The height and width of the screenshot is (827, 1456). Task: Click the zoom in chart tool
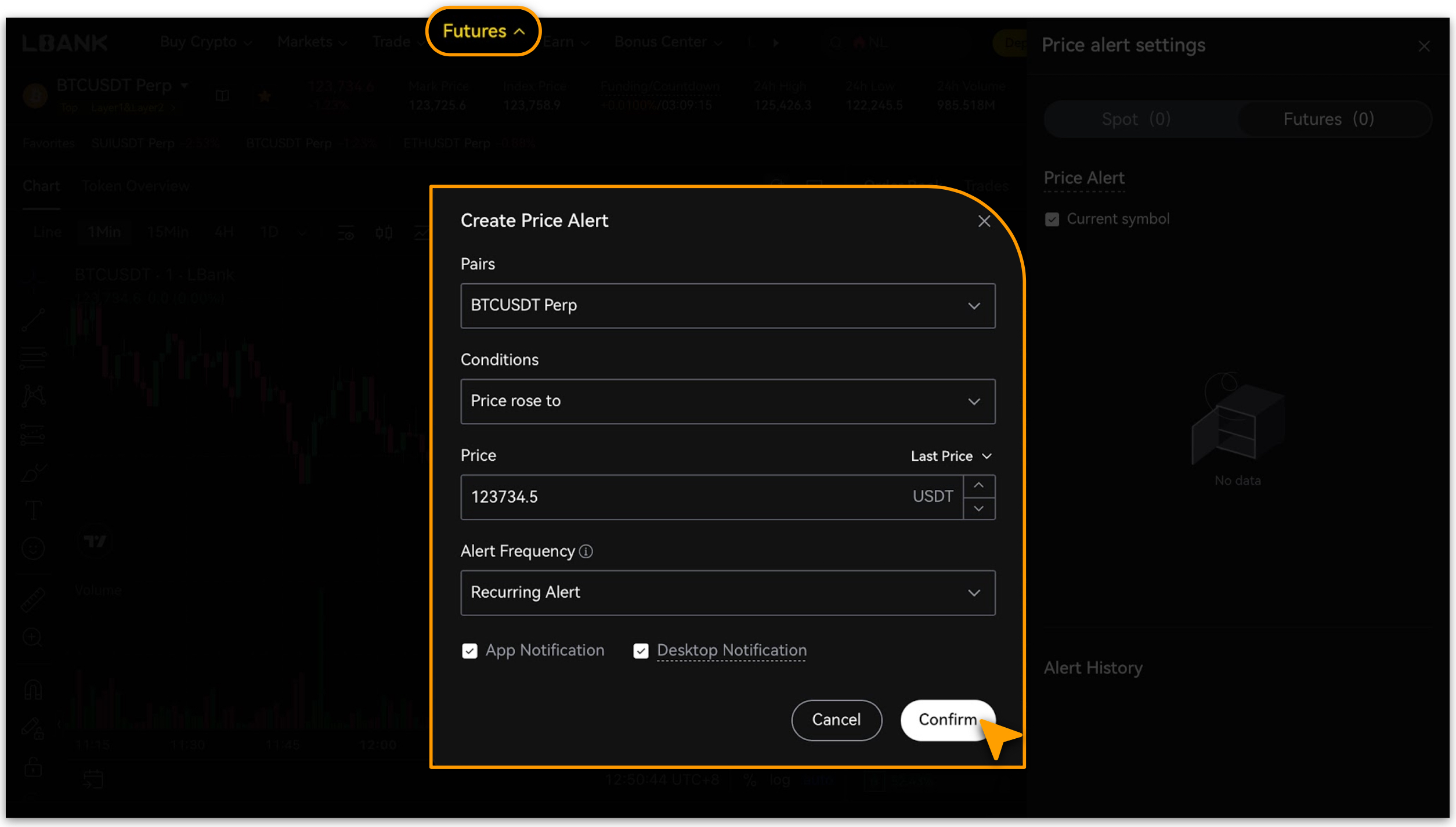pos(33,637)
